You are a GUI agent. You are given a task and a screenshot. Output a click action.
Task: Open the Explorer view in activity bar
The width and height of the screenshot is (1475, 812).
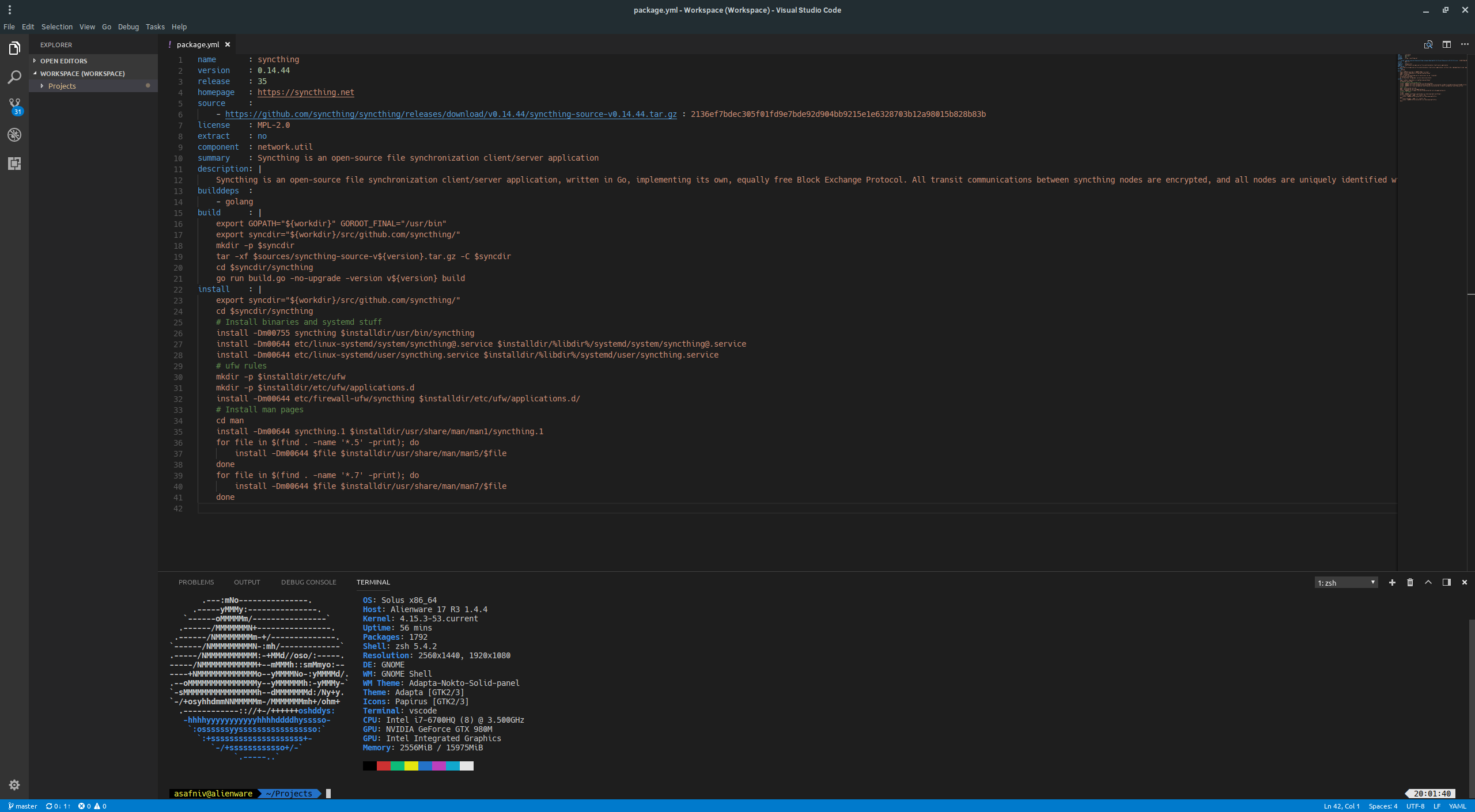[x=14, y=48]
